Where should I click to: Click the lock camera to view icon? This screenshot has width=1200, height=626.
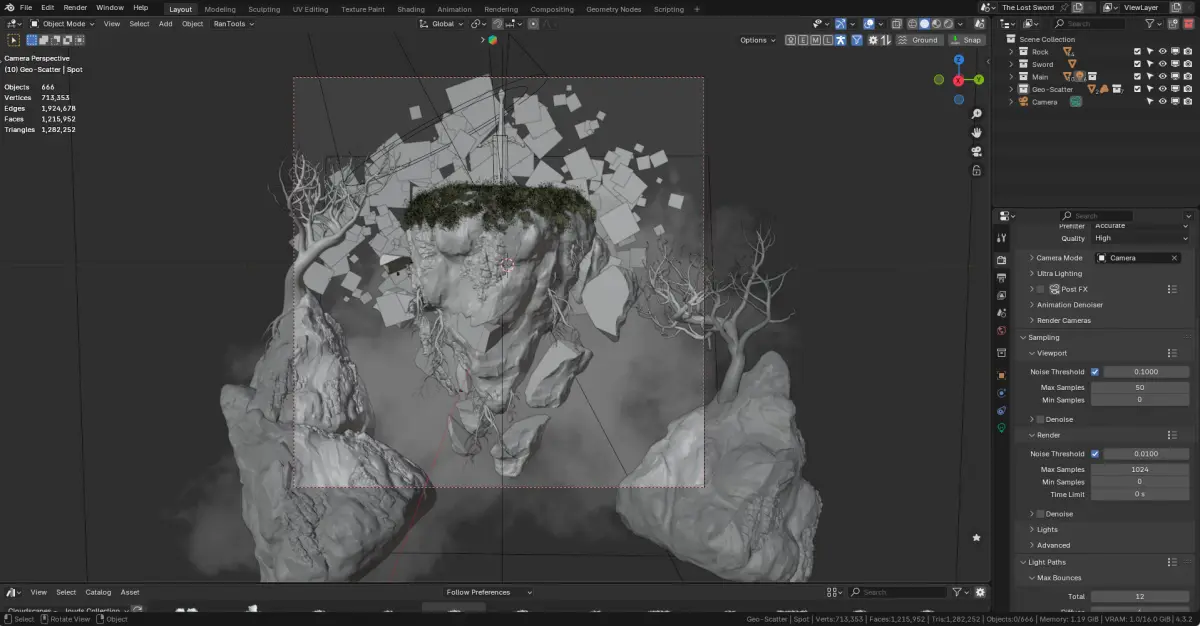click(977, 171)
